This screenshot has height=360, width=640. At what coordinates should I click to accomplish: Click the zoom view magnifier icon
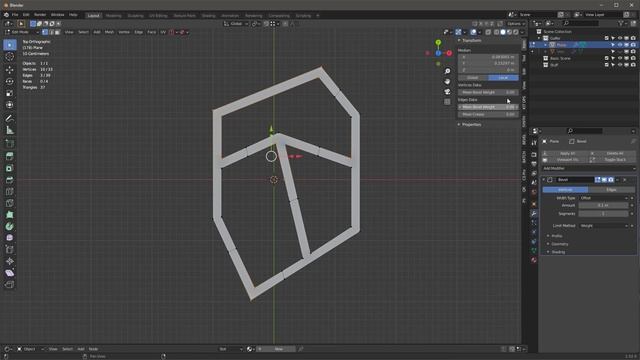pos(447,71)
